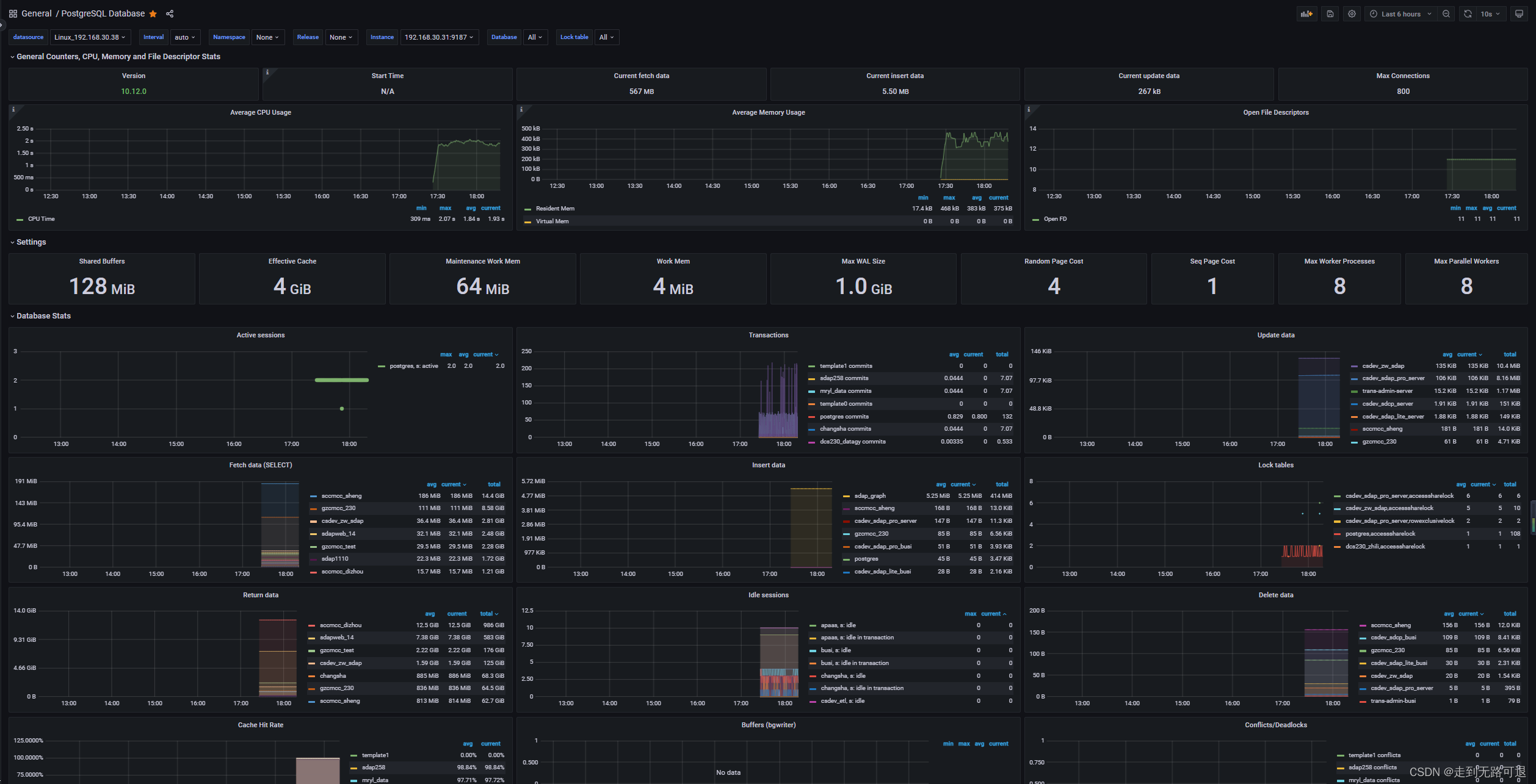Screen dimensions: 1536x784
Task: Toggle Resident Mem legend series
Action: (555, 209)
